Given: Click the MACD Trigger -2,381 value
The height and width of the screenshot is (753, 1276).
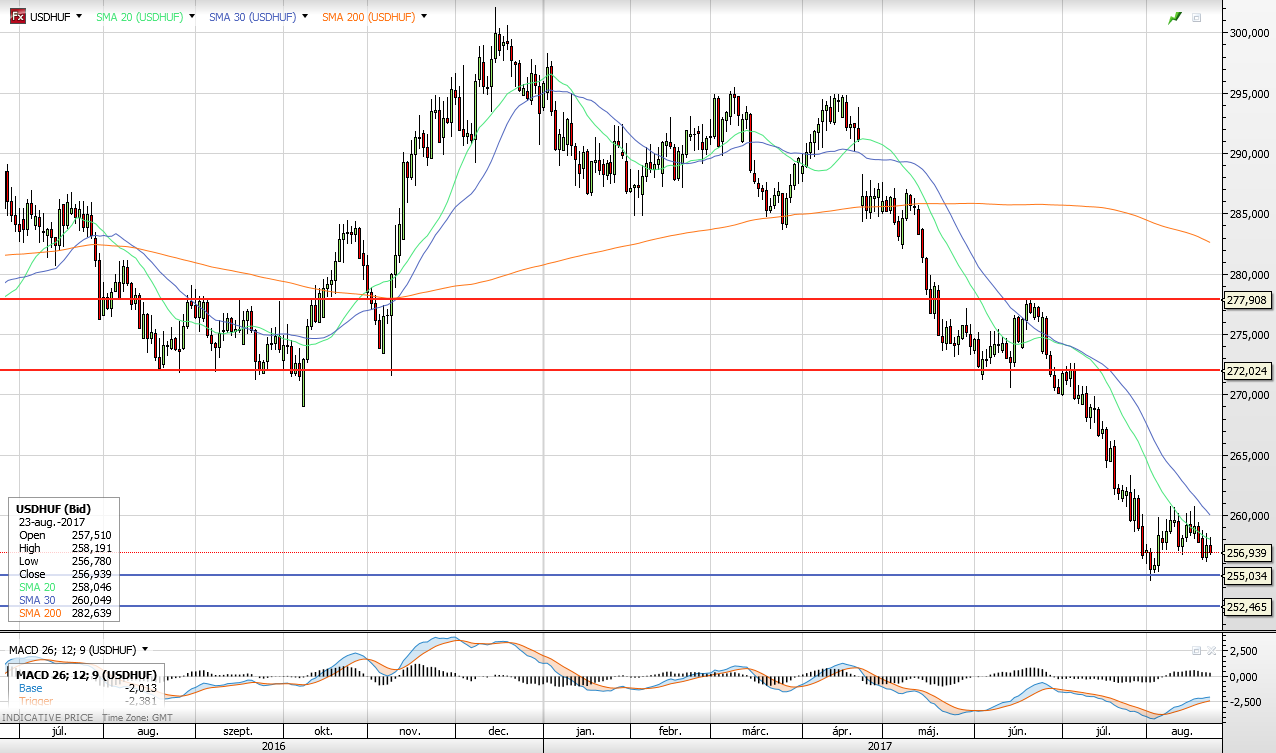Looking at the screenshot, I should [x=141, y=701].
